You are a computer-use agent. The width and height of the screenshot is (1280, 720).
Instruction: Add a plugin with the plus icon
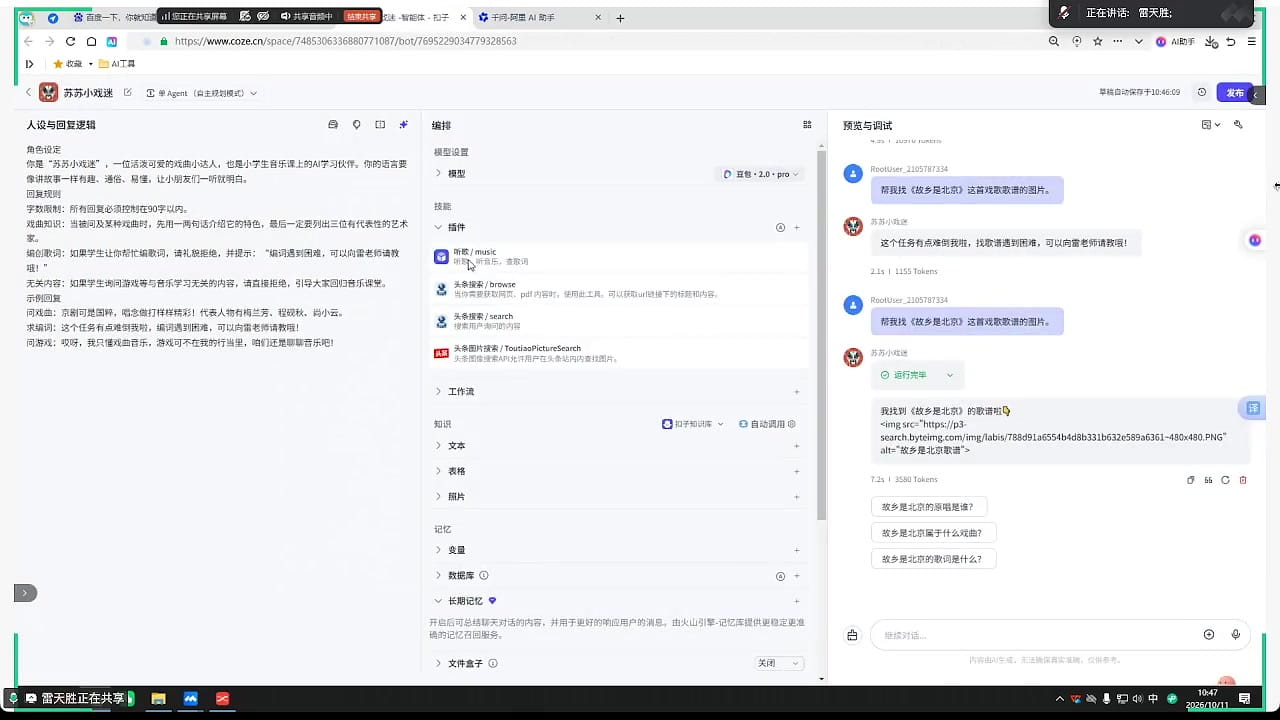click(797, 228)
